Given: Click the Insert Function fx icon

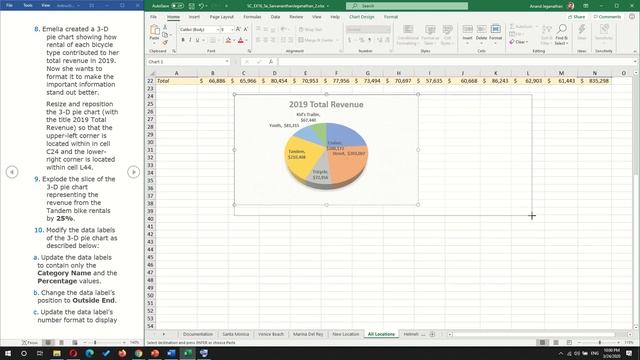Looking at the screenshot, I should coord(271,62).
